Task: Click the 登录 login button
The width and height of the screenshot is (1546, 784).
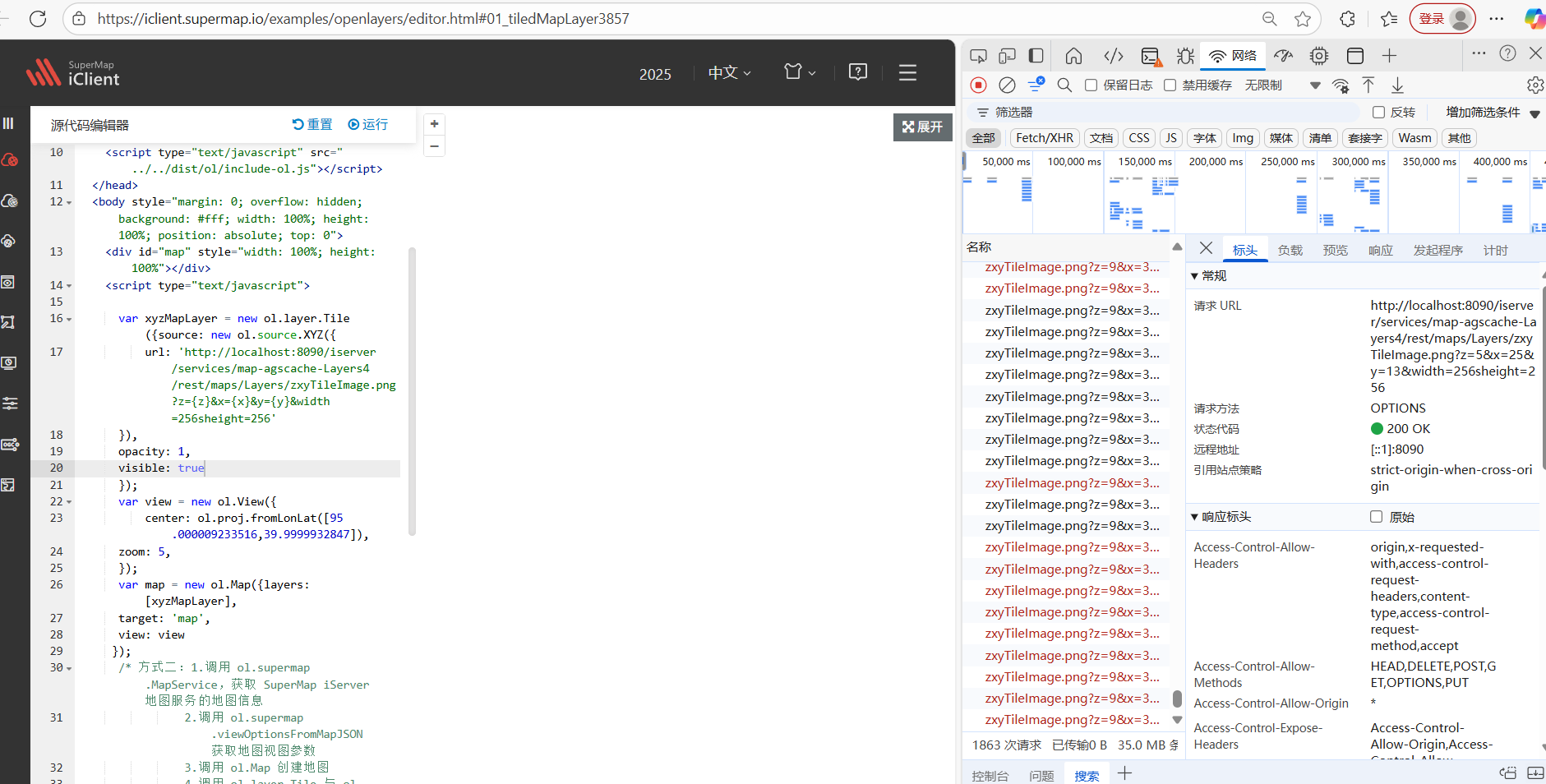Action: point(1442,19)
